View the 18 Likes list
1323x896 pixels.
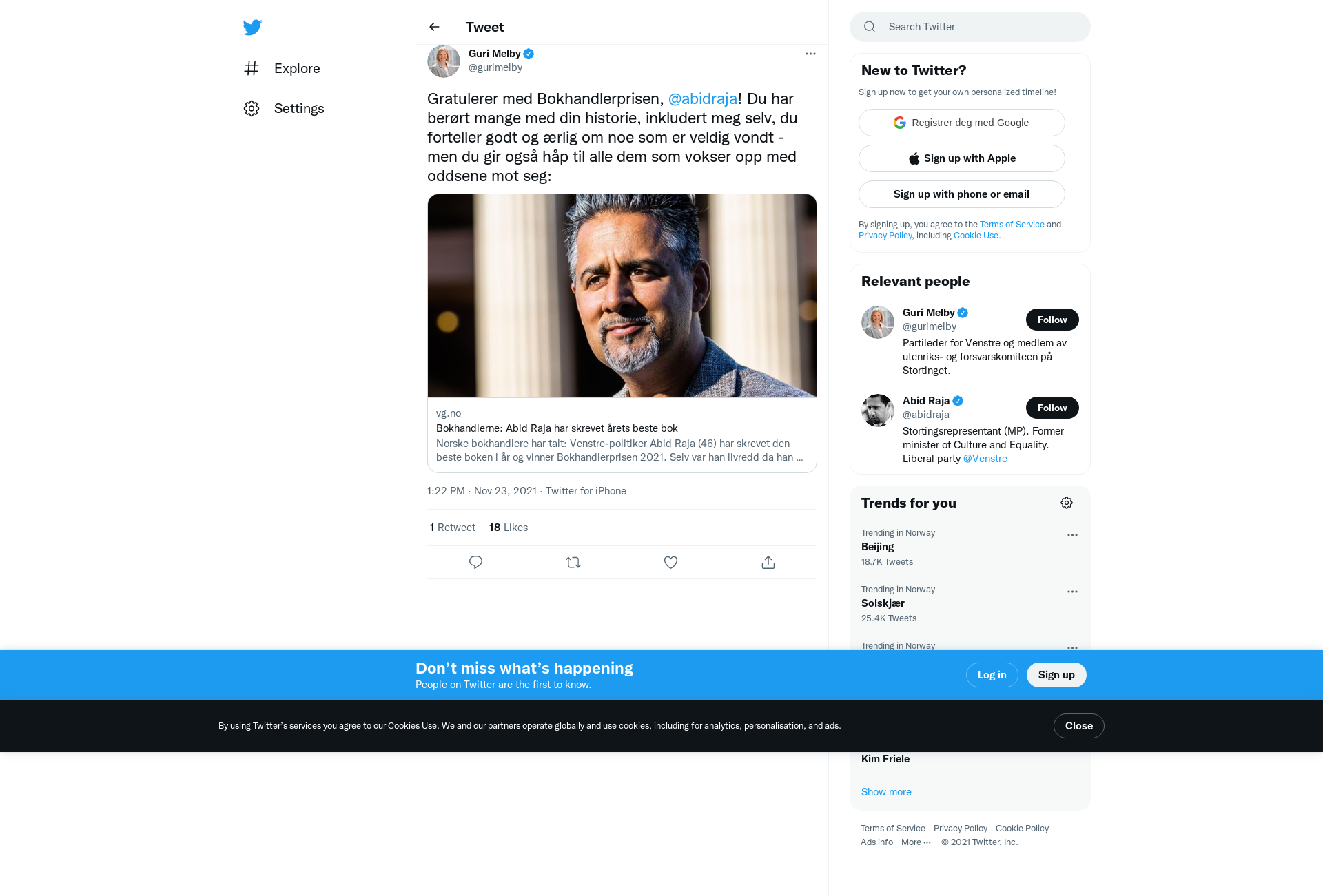click(509, 528)
